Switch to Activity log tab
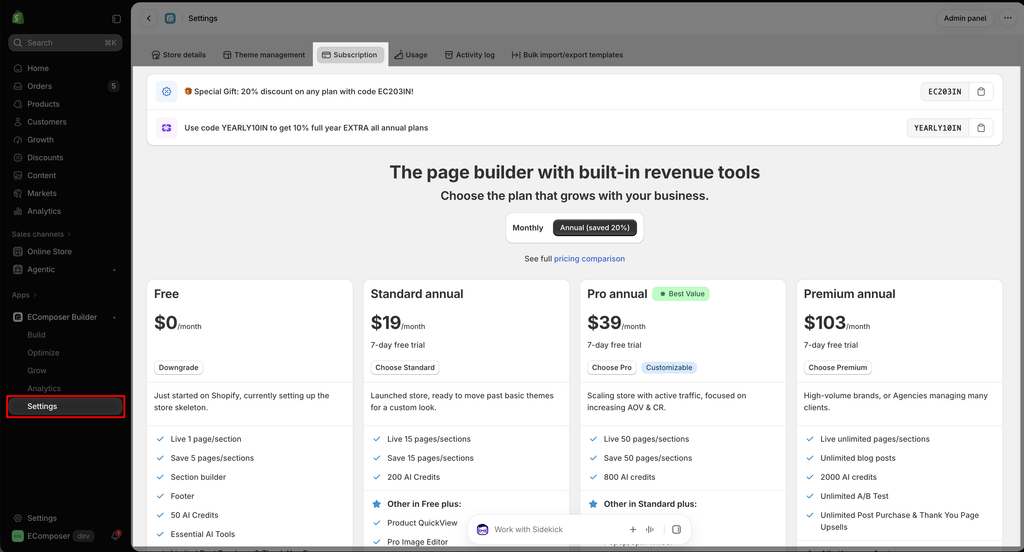1024x552 pixels. [470, 55]
